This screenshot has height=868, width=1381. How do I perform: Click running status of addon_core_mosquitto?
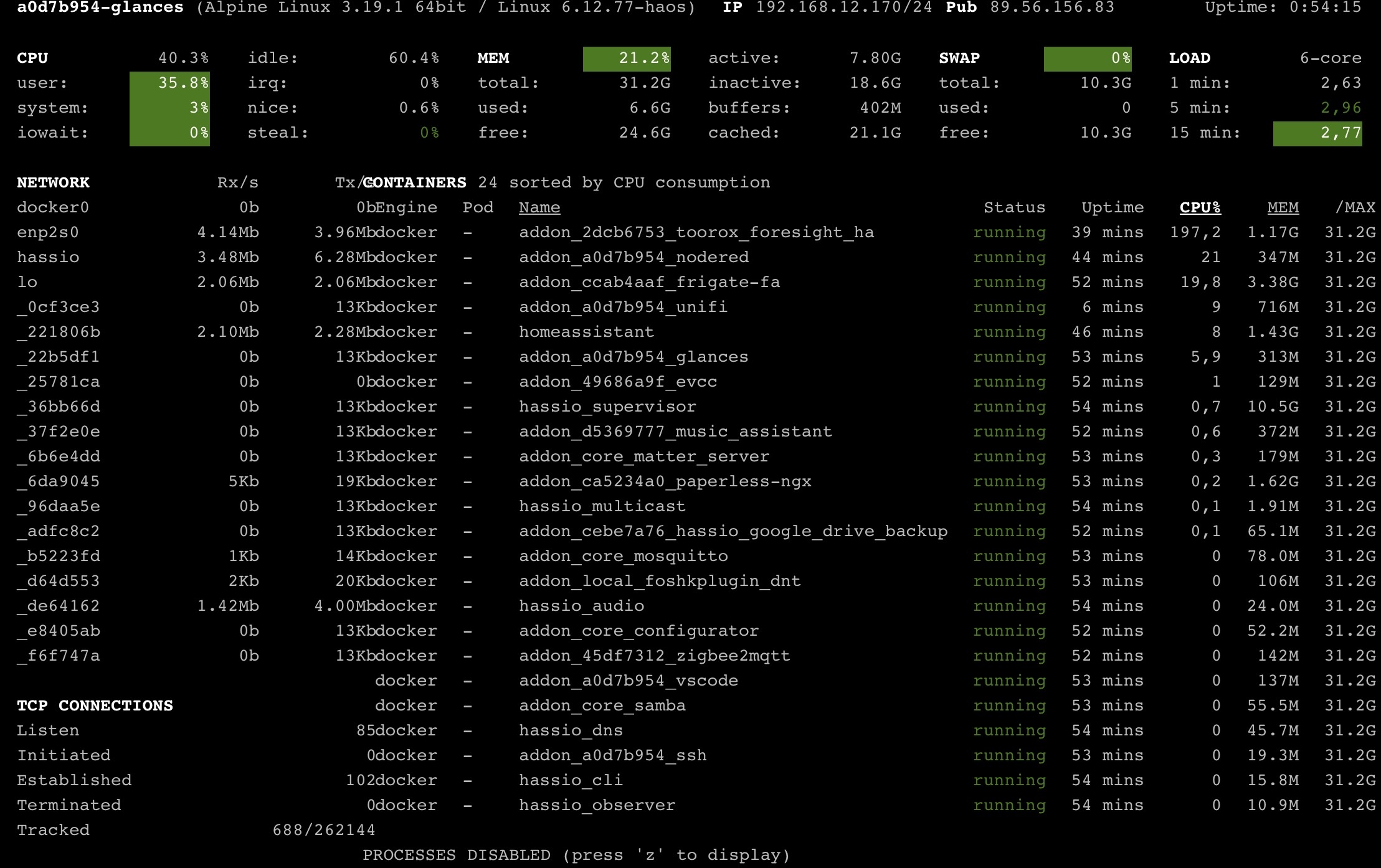[1009, 556]
